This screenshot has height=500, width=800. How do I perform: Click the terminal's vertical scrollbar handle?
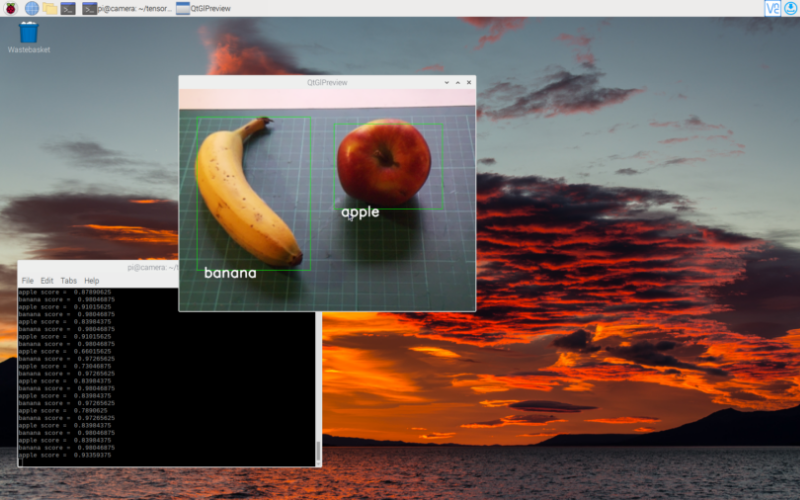tap(318, 452)
